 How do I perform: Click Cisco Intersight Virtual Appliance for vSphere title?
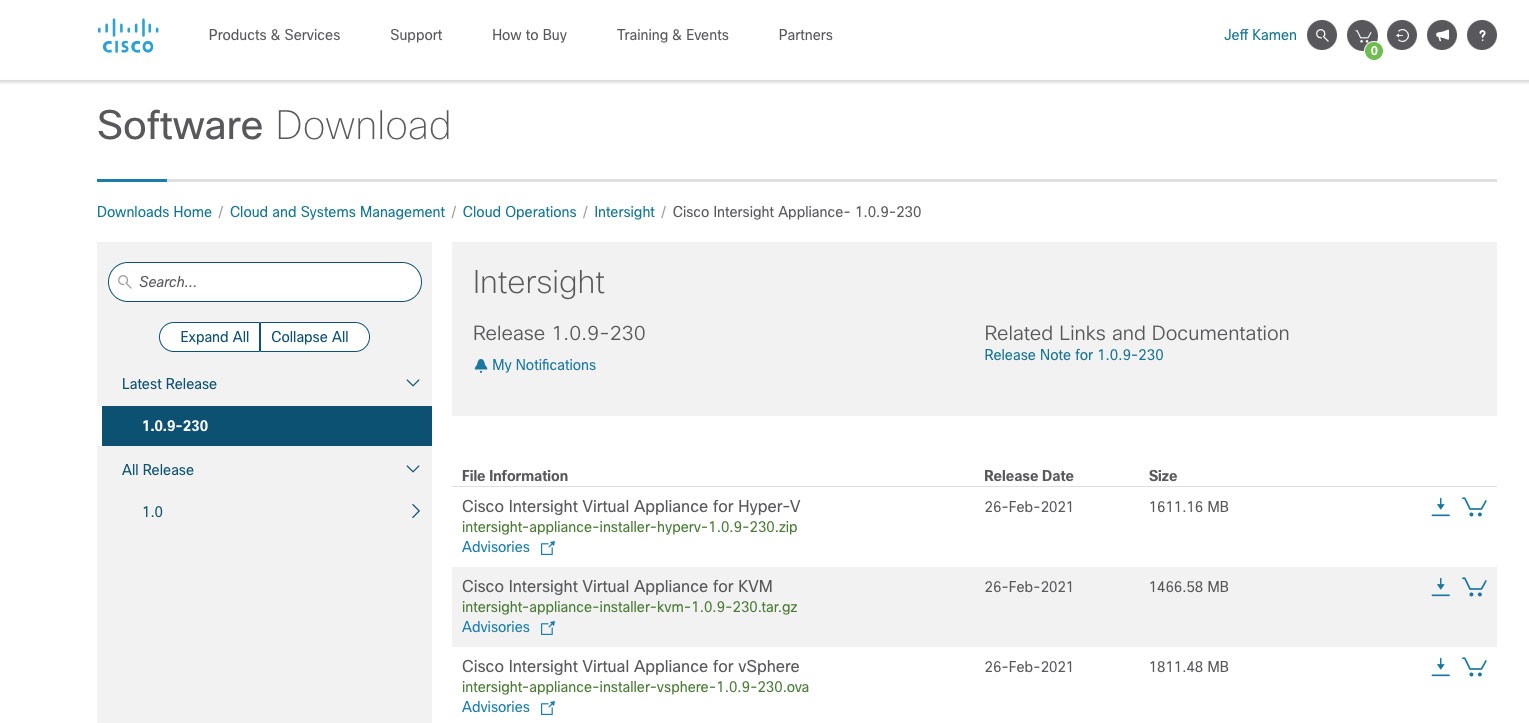point(630,666)
